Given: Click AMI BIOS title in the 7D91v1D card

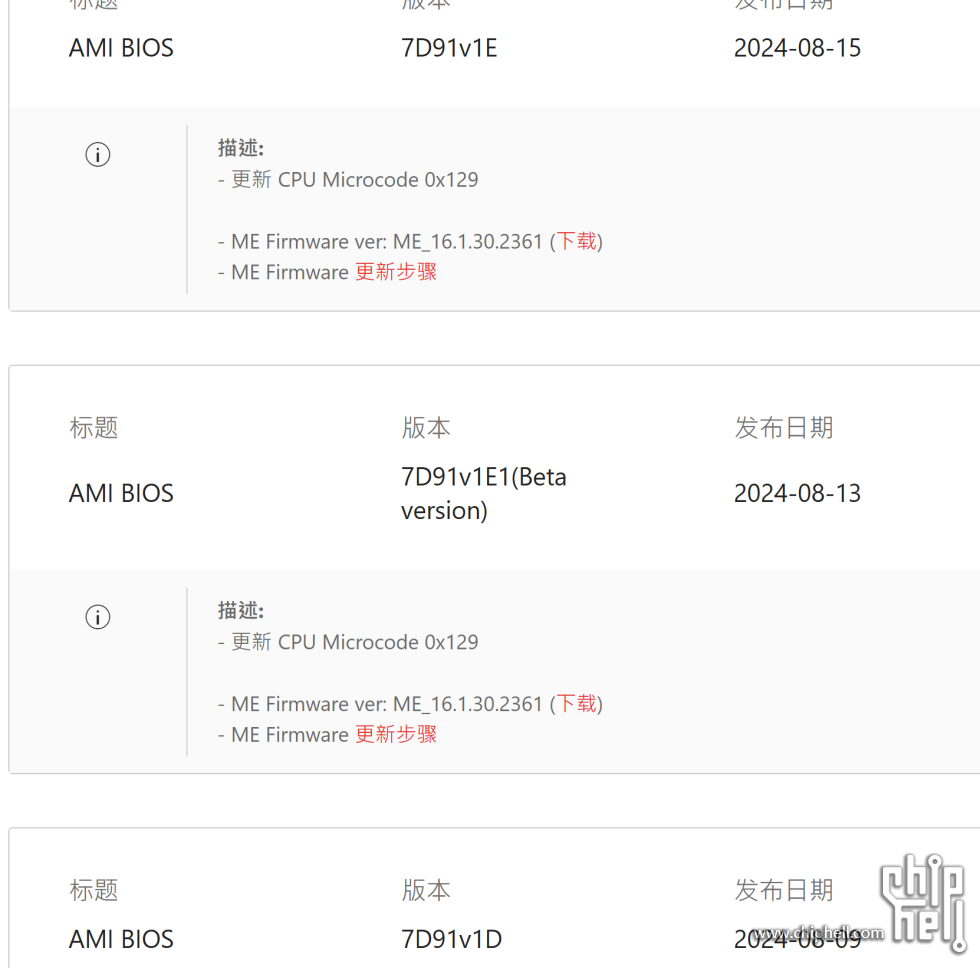Looking at the screenshot, I should click(x=121, y=939).
